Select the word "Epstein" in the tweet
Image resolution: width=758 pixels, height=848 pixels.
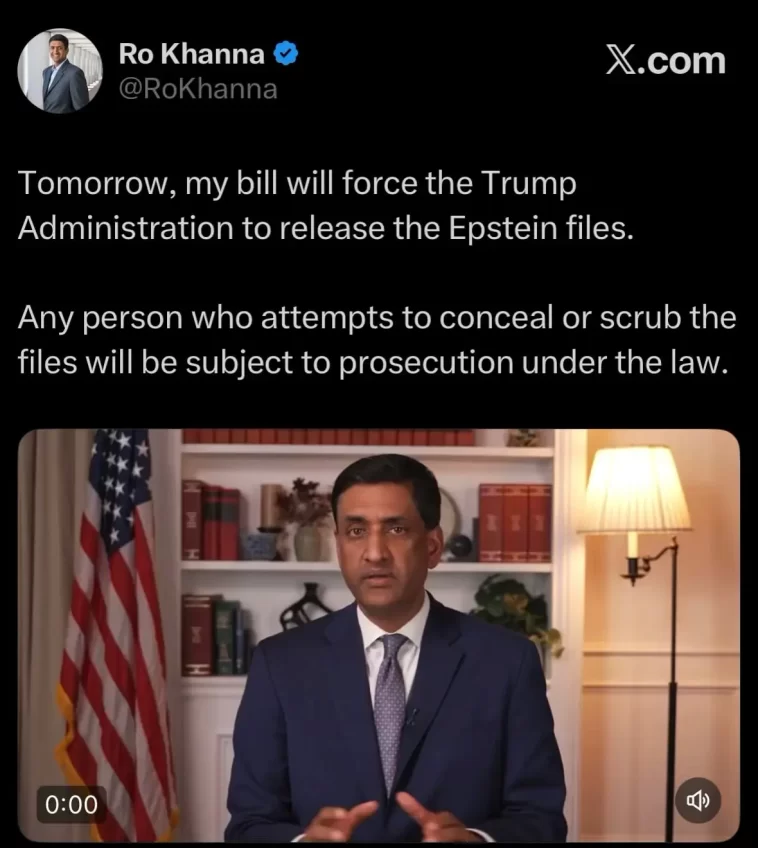click(503, 228)
